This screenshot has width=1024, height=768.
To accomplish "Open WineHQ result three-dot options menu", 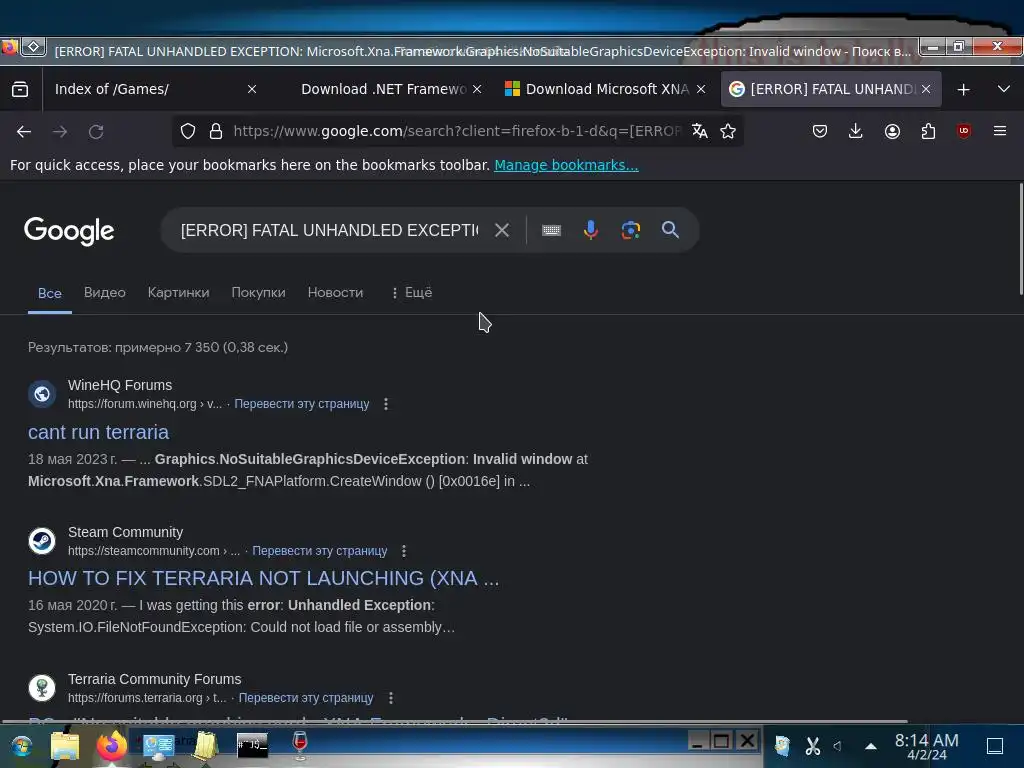I will (386, 404).
